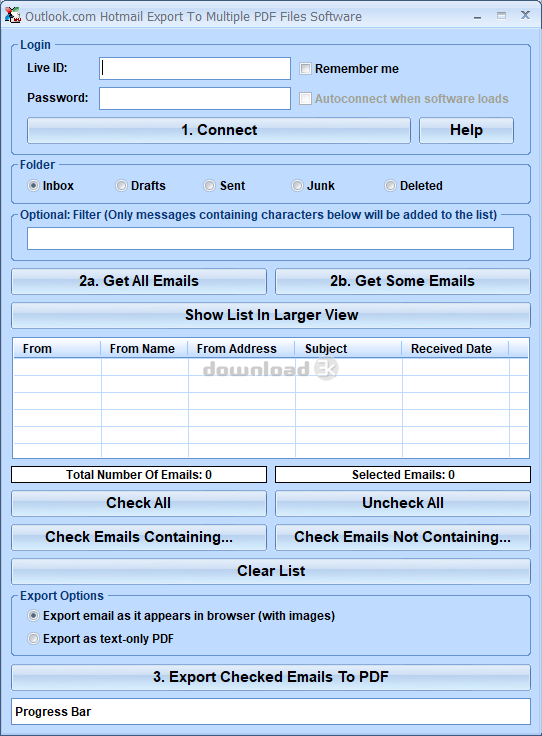
Task: Select Export as text-only PDF option
Action: [33, 639]
